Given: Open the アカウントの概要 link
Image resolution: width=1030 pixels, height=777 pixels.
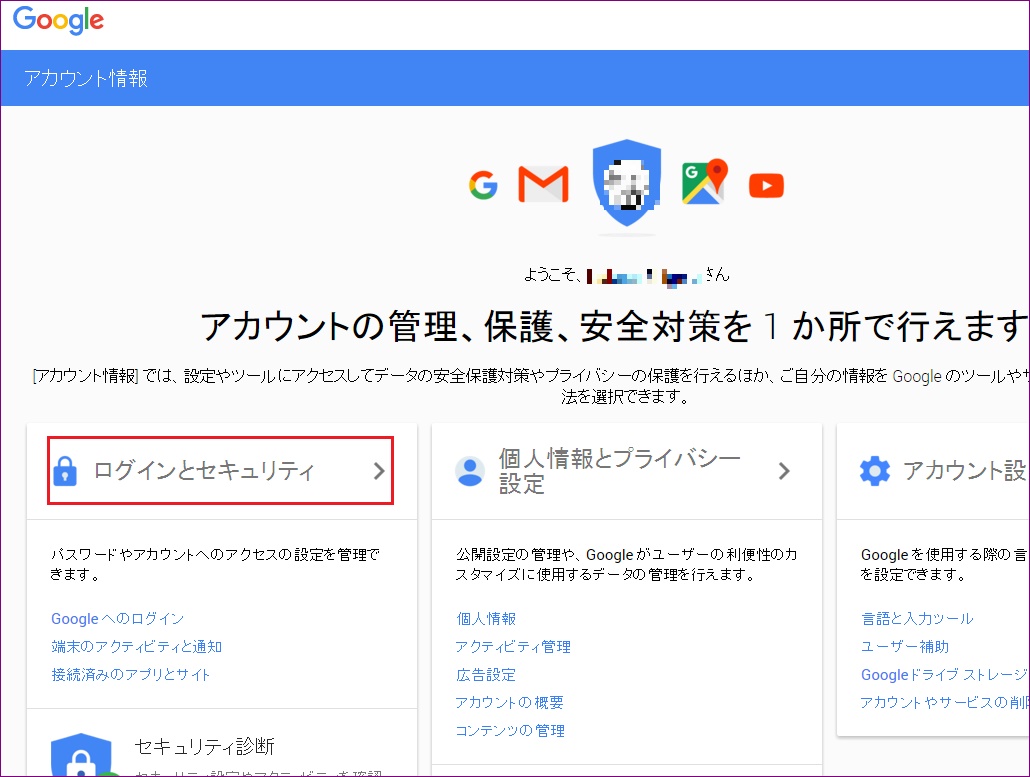Looking at the screenshot, I should pyautogui.click(x=509, y=703).
